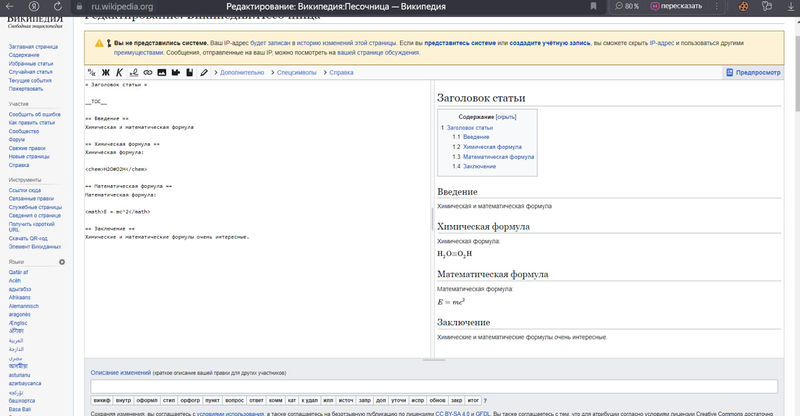Toggle wiki syntax highlighting icon
Viewport: 800px width, 416px height.
click(92, 72)
